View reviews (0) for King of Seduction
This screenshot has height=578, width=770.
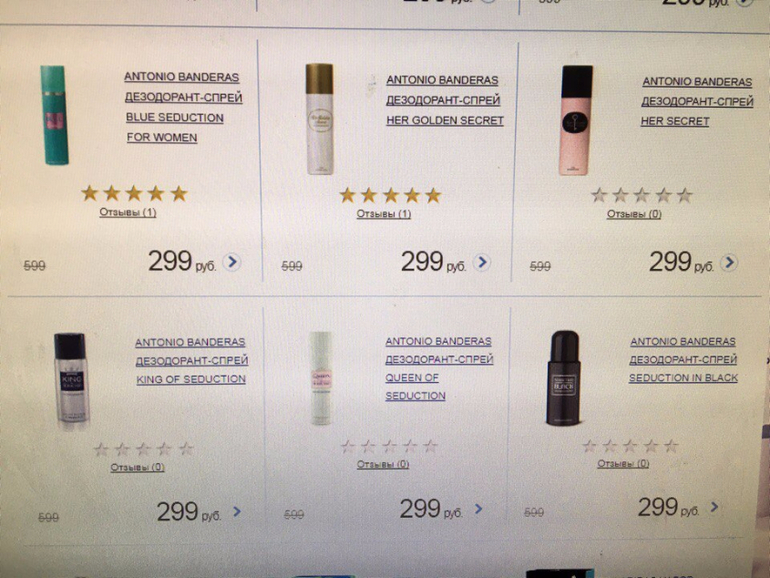[x=137, y=467]
